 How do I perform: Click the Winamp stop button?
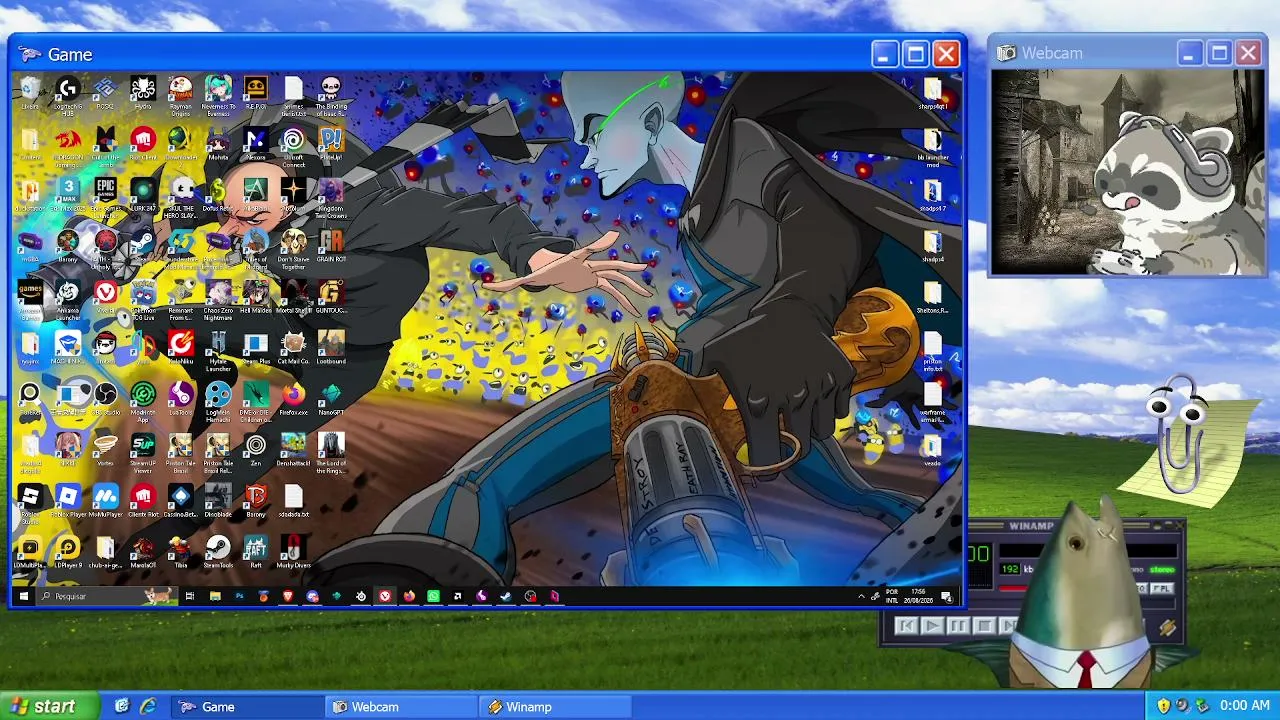pyautogui.click(x=983, y=626)
